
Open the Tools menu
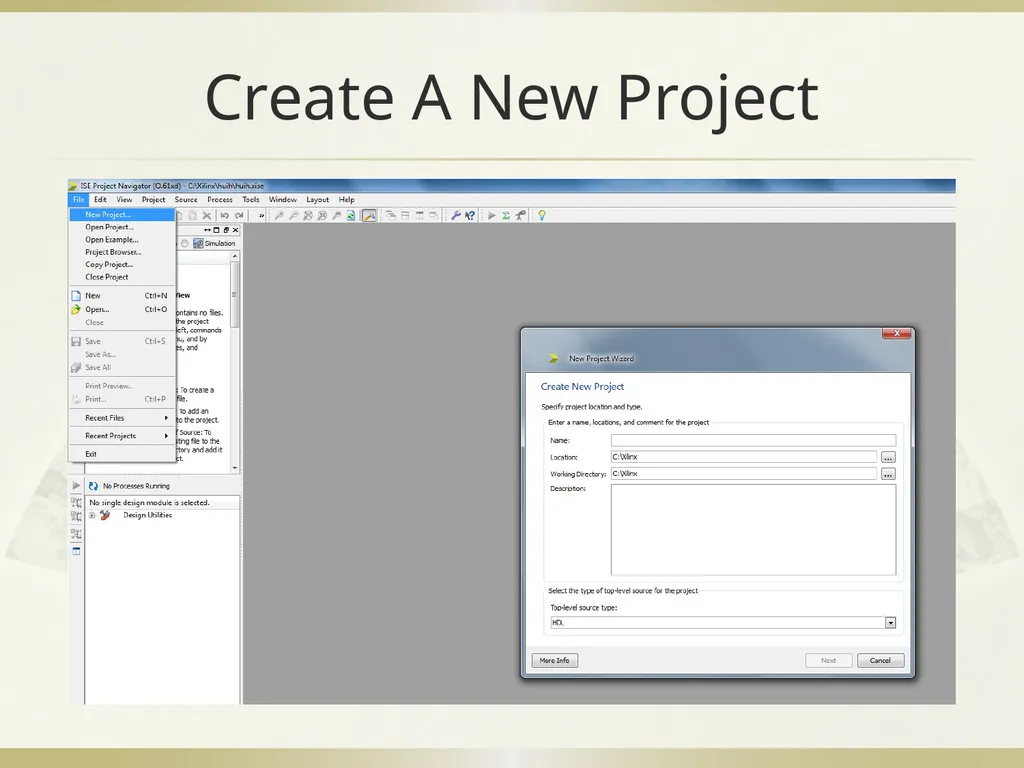(251, 200)
